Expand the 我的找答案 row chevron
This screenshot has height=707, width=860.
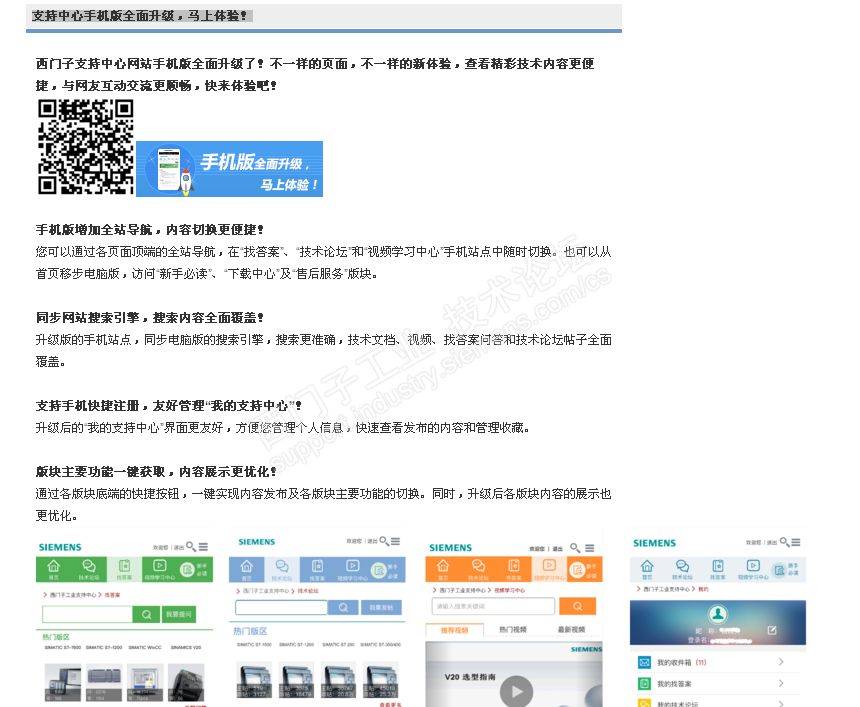point(781,683)
